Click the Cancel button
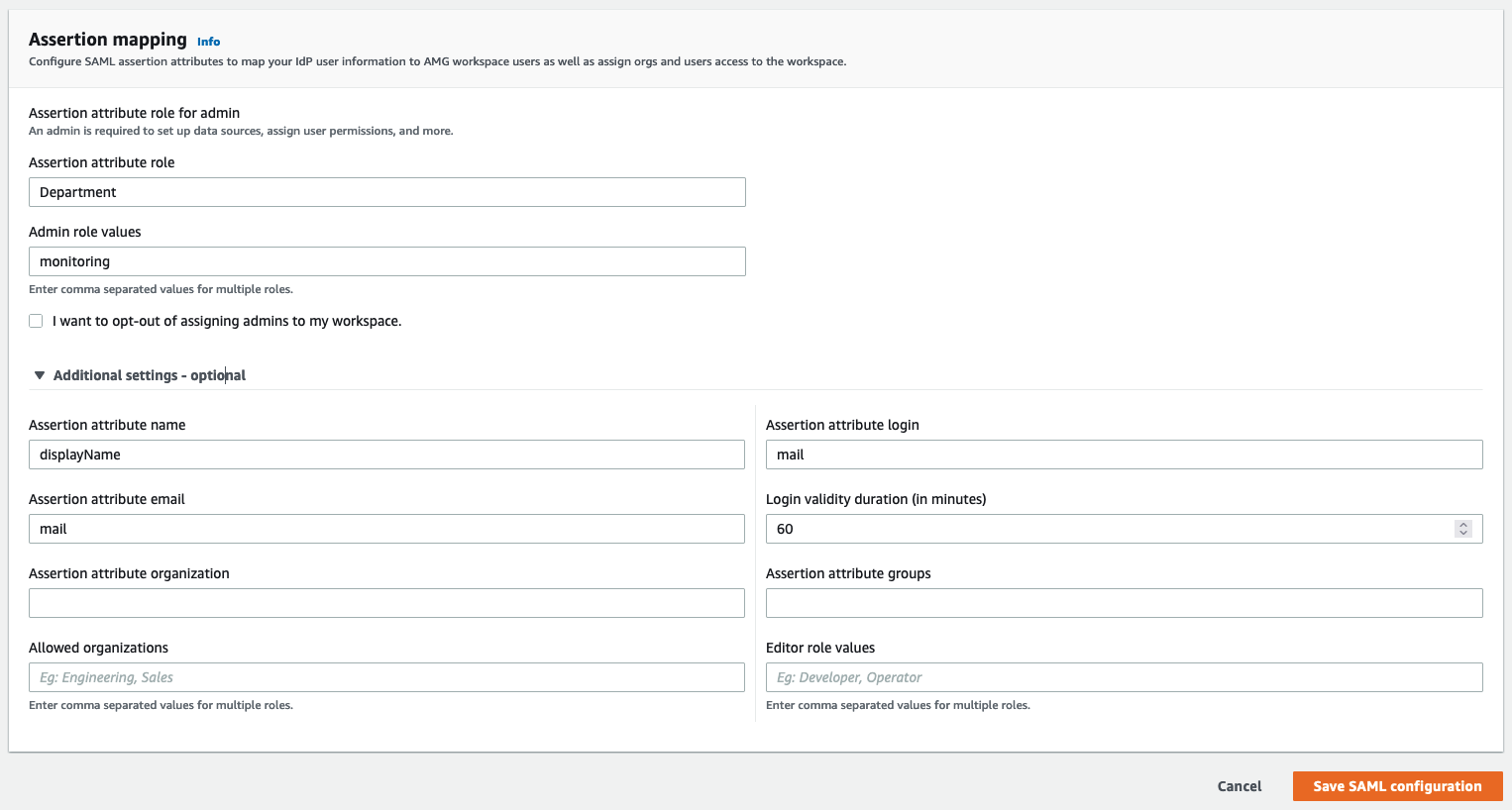The width and height of the screenshot is (1512, 810). click(1240, 786)
